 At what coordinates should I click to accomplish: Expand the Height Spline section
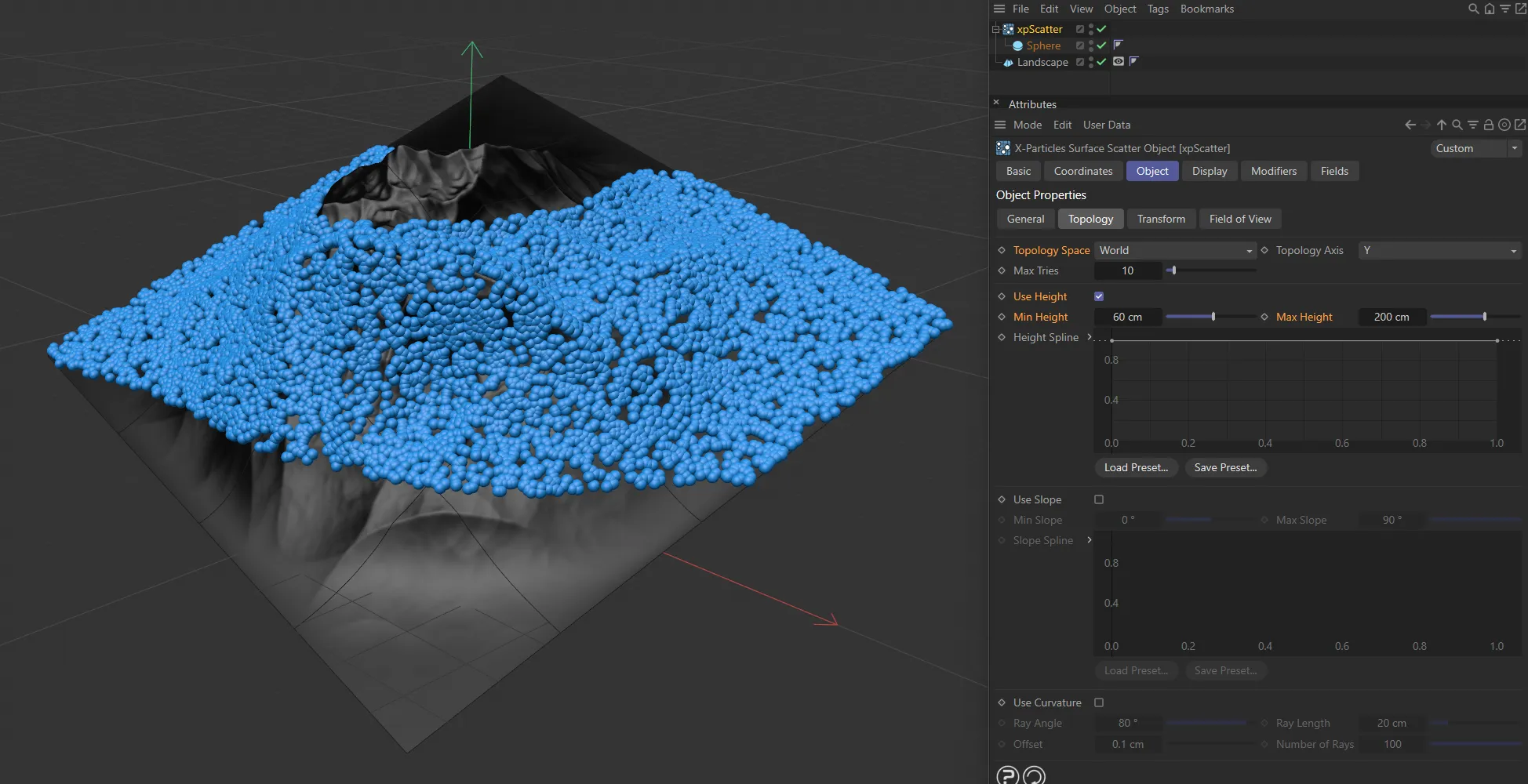[x=1089, y=337]
